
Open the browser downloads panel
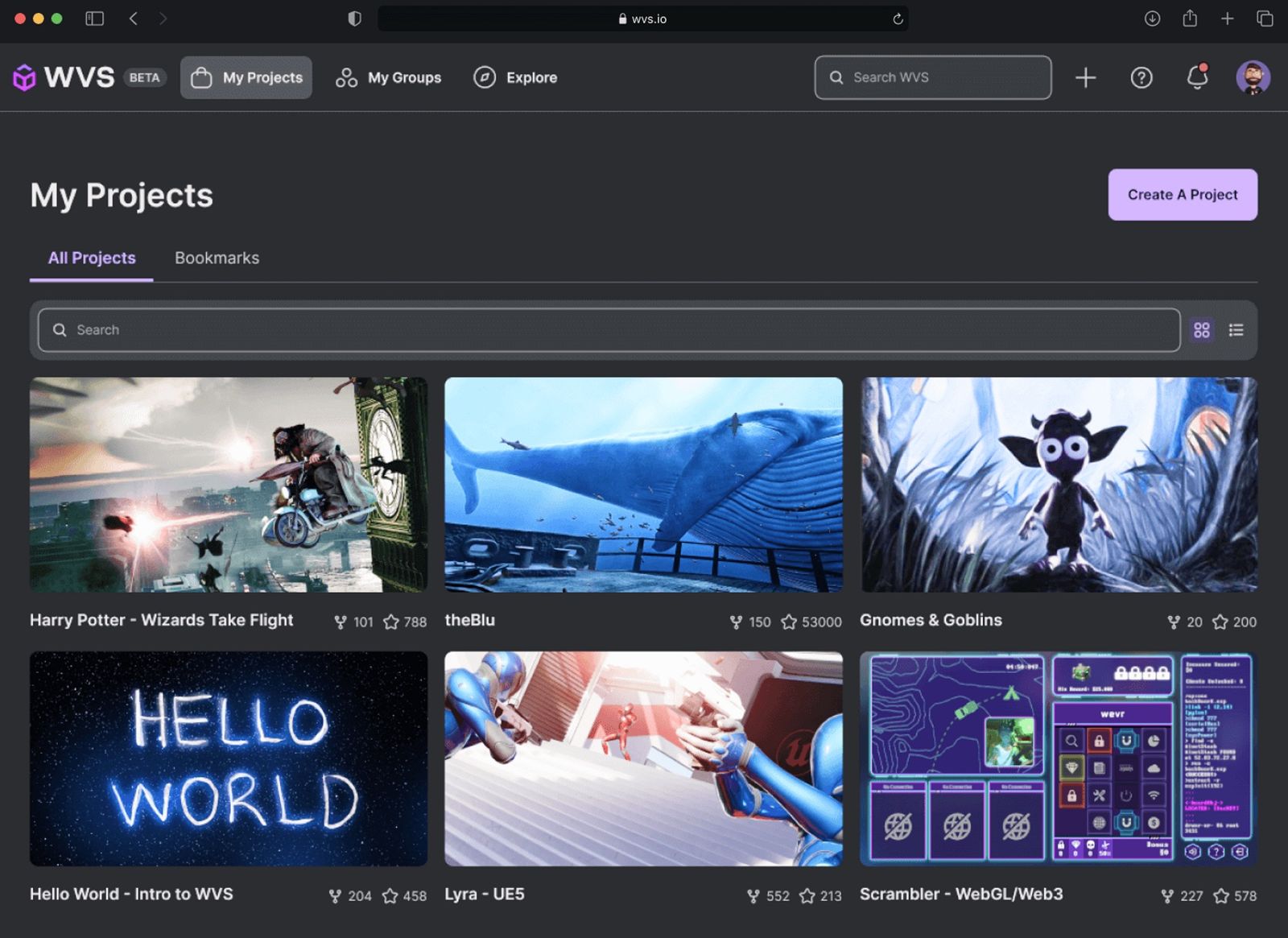1153,18
